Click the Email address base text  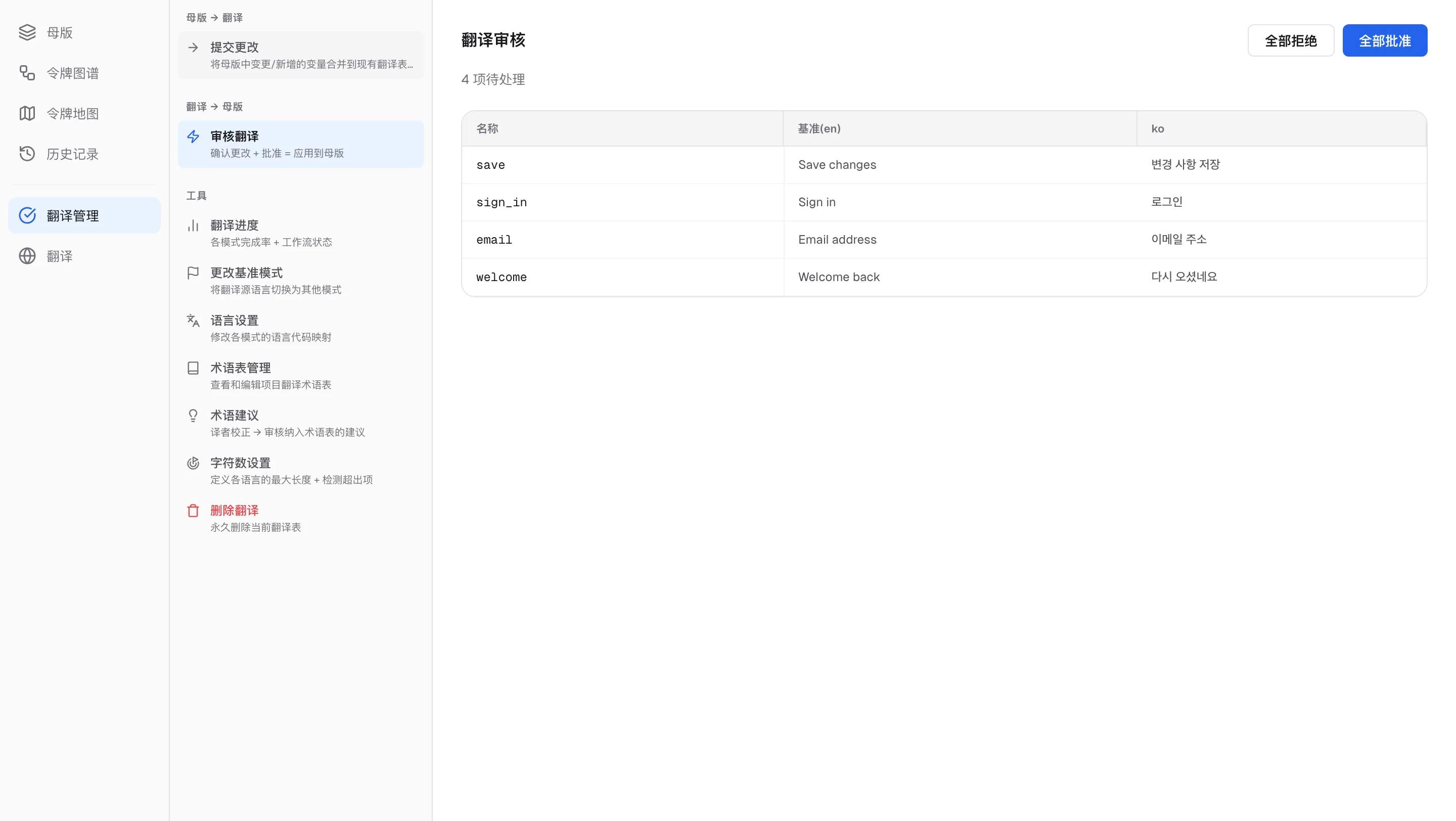click(837, 240)
